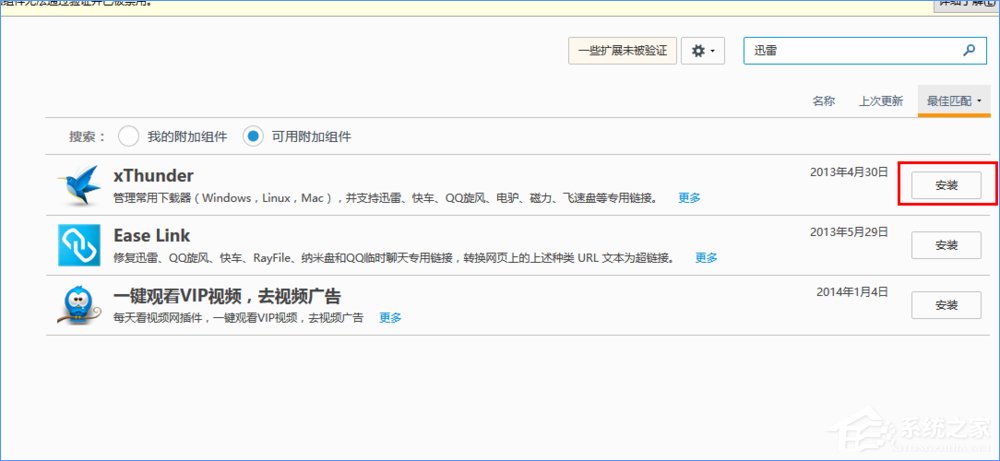The height and width of the screenshot is (461, 1000).
Task: Click 一些扩展未被验证 warning button
Action: click(x=623, y=51)
